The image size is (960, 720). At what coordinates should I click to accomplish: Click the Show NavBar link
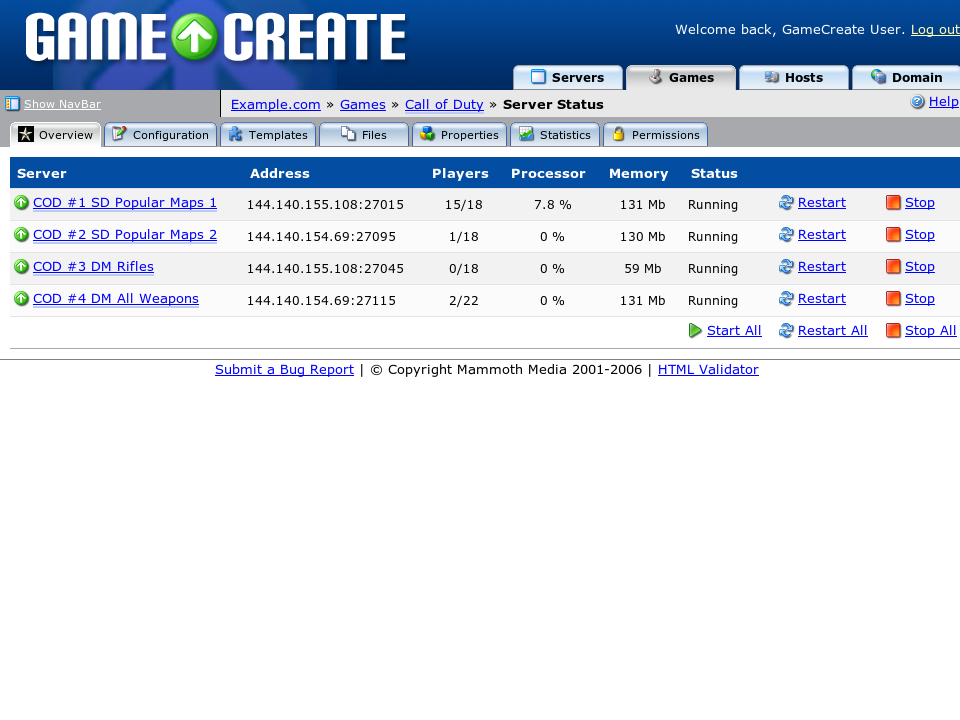coord(62,104)
